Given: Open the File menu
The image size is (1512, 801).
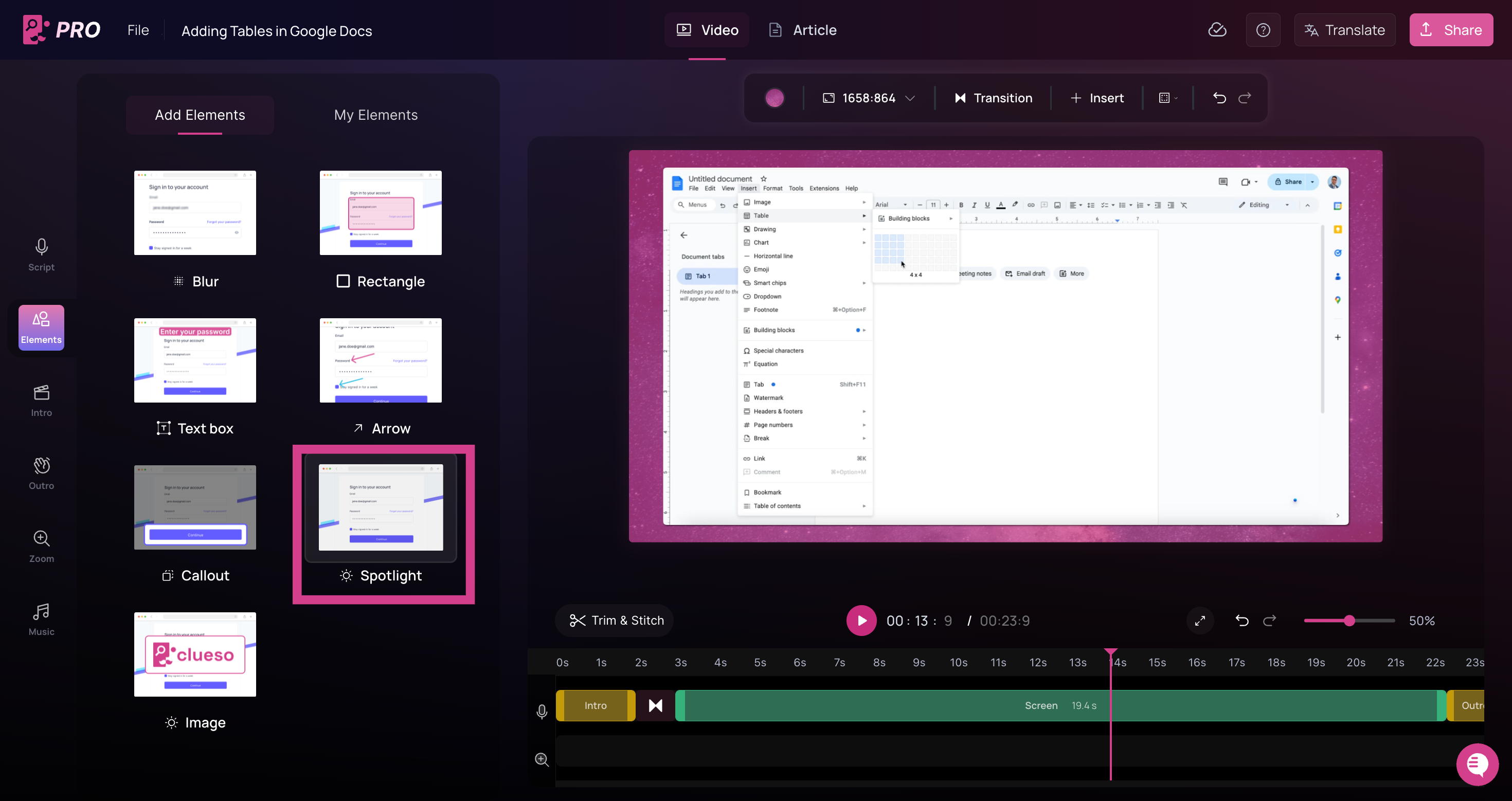Looking at the screenshot, I should click(138, 30).
